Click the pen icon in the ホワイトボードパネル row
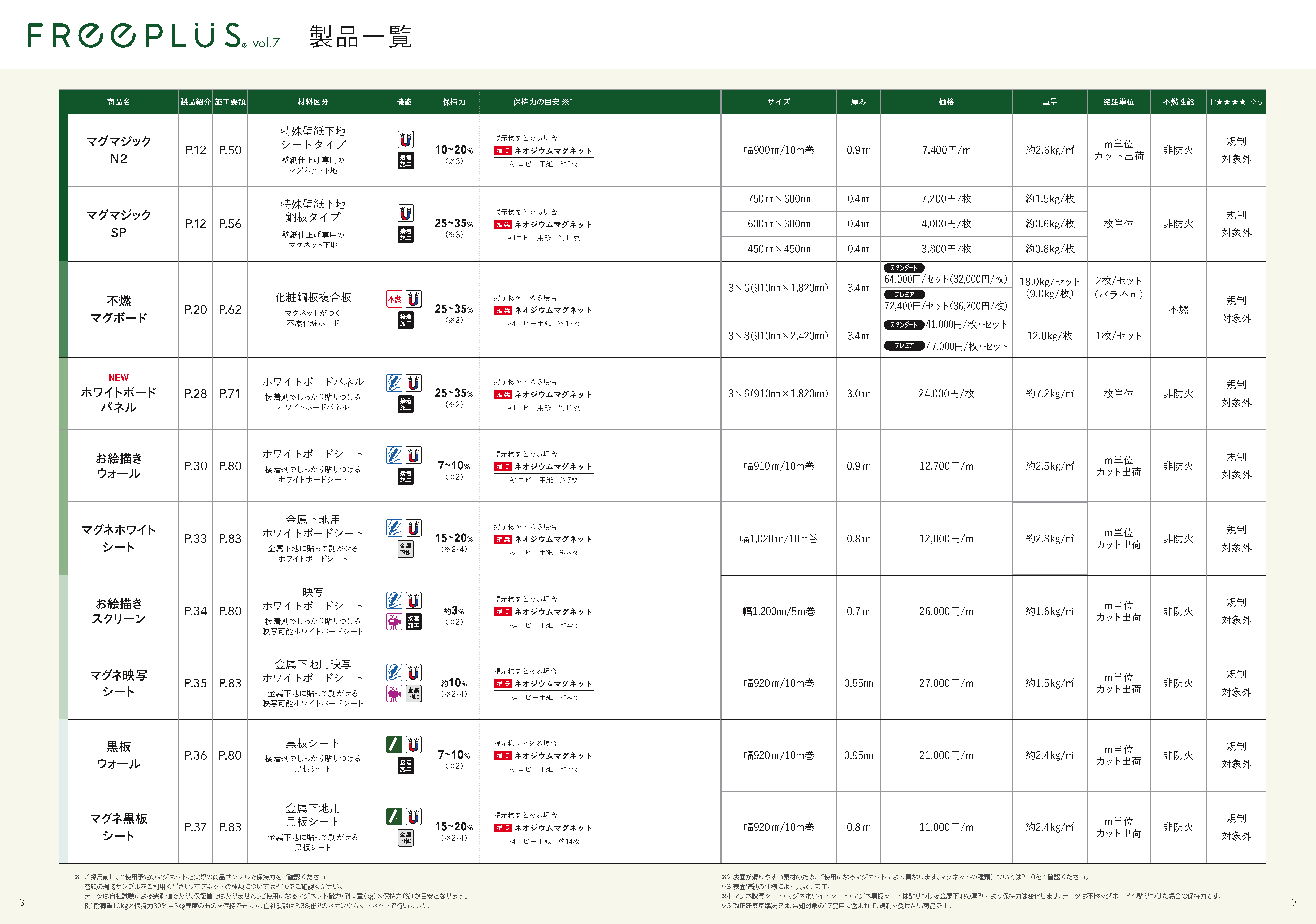 tap(394, 383)
